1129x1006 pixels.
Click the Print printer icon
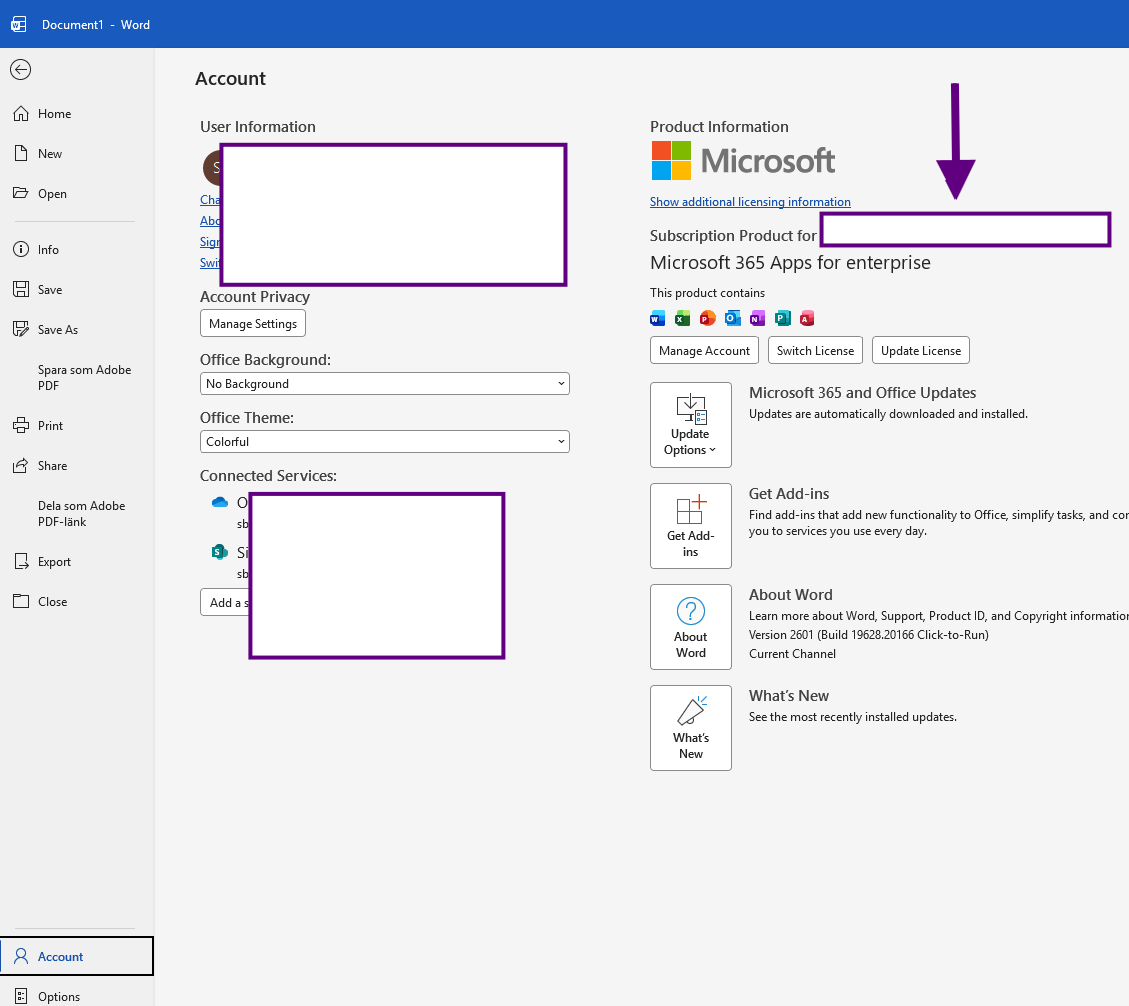pyautogui.click(x=21, y=425)
